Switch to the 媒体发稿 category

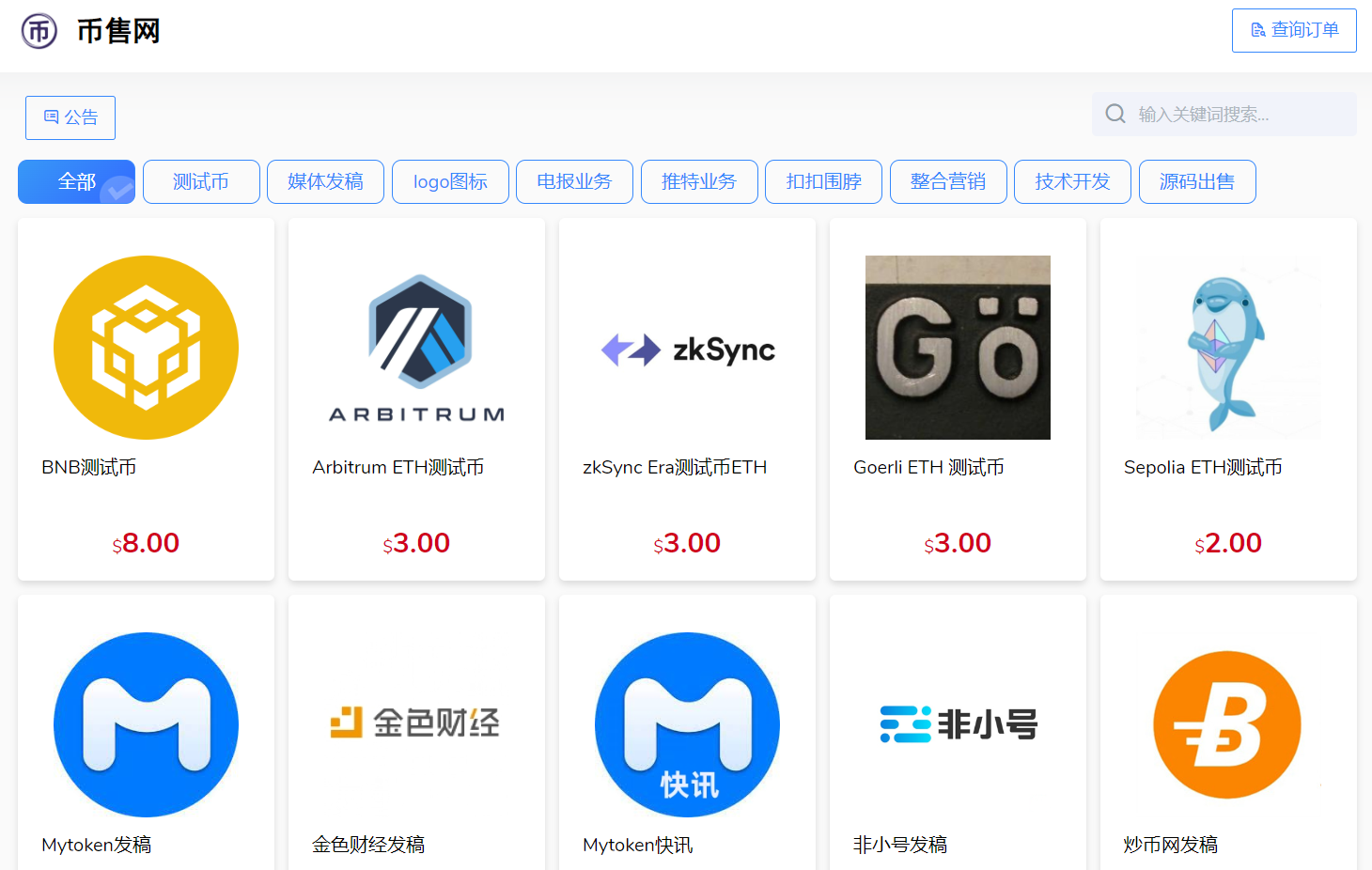point(325,181)
